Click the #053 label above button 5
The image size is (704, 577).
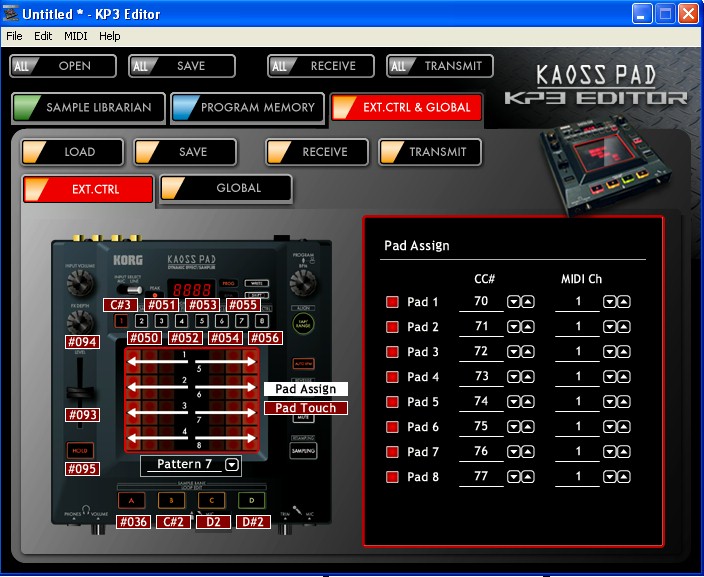(203, 305)
